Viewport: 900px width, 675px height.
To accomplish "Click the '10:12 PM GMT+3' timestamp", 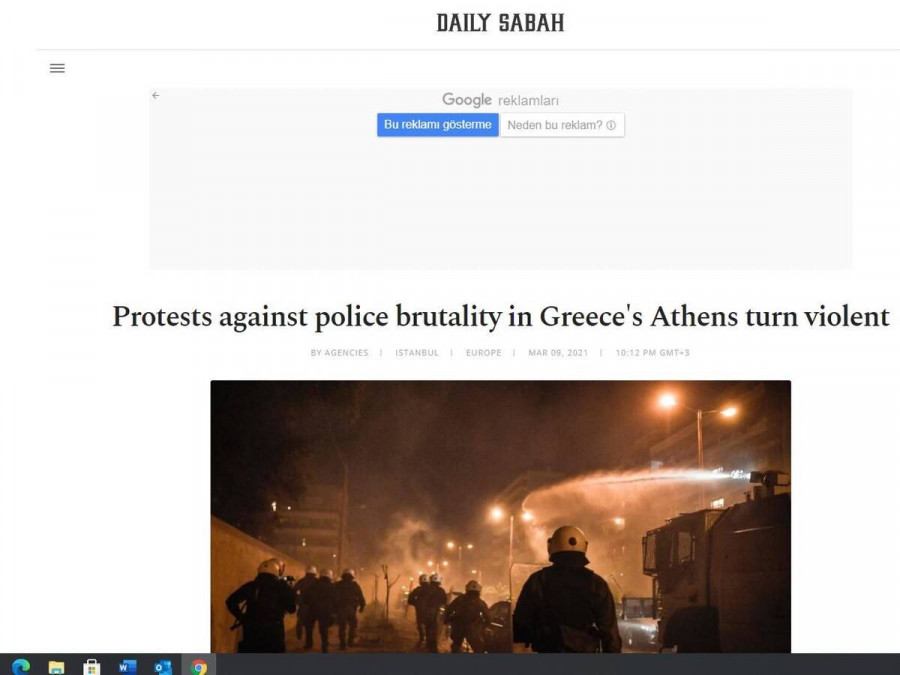I will click(x=652, y=352).
